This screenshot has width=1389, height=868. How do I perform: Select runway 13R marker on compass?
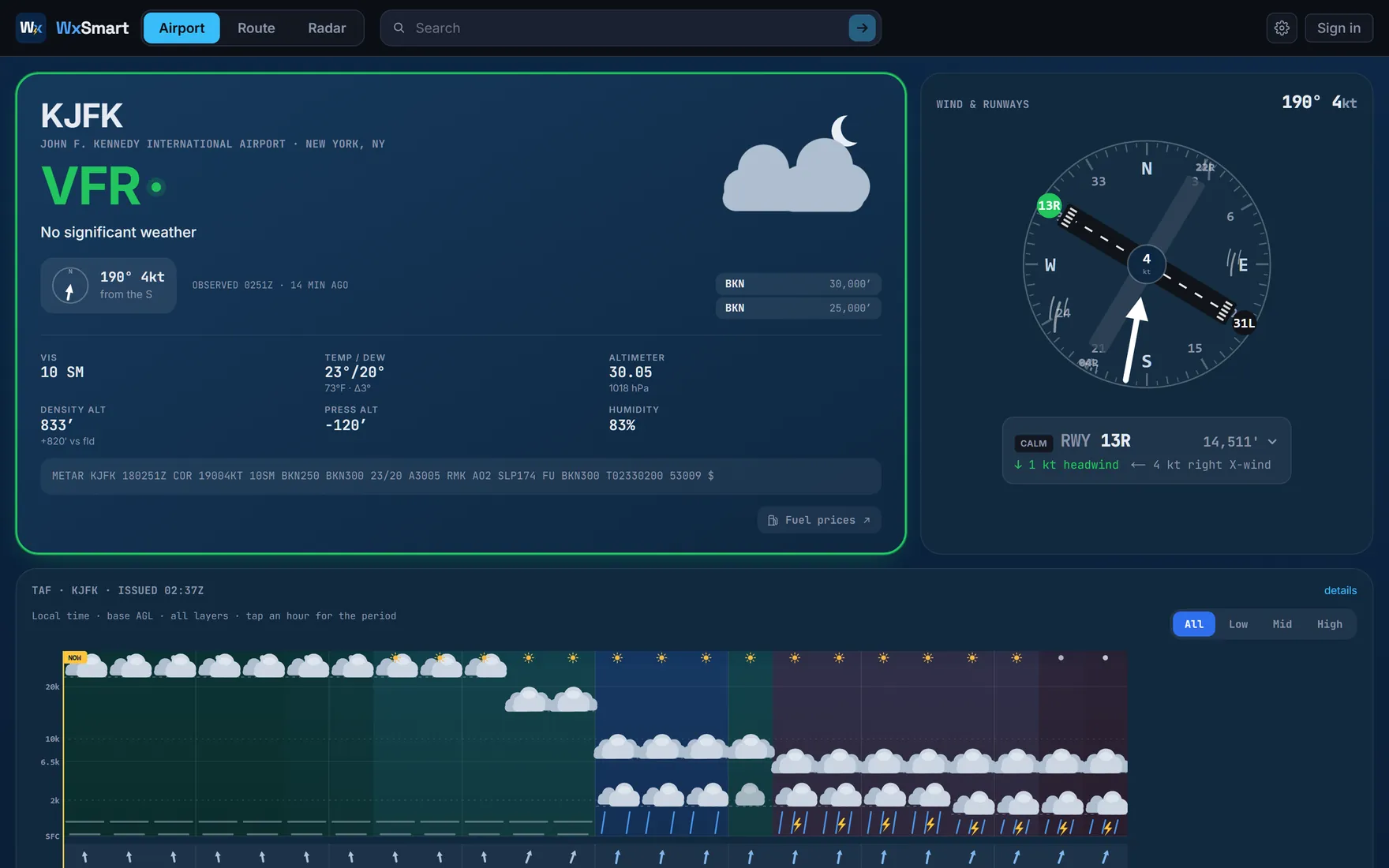coord(1049,206)
